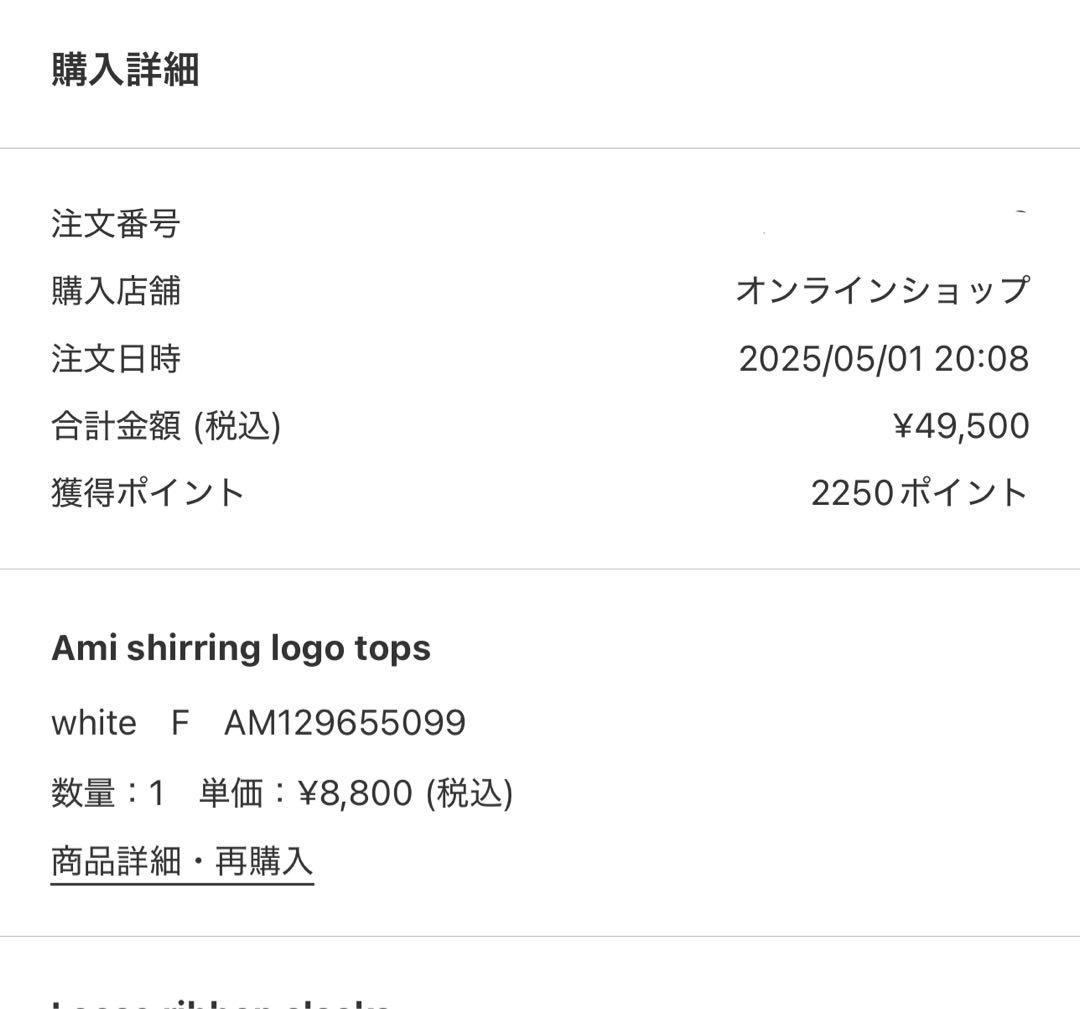The height and width of the screenshot is (1009, 1080).
Task: Click the order summary section
Action: click(540, 358)
